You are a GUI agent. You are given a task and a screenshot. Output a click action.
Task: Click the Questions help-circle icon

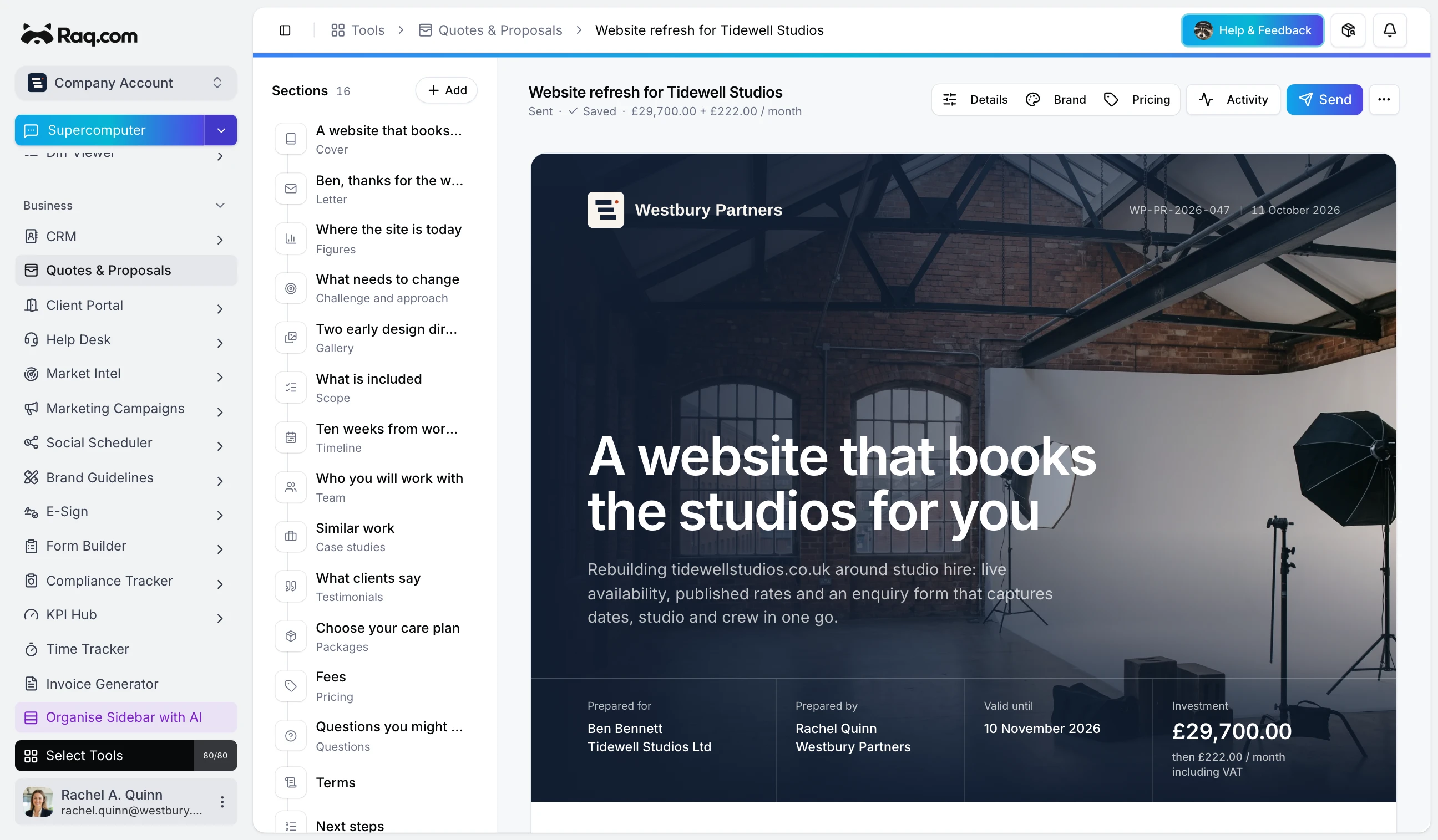[291, 736]
